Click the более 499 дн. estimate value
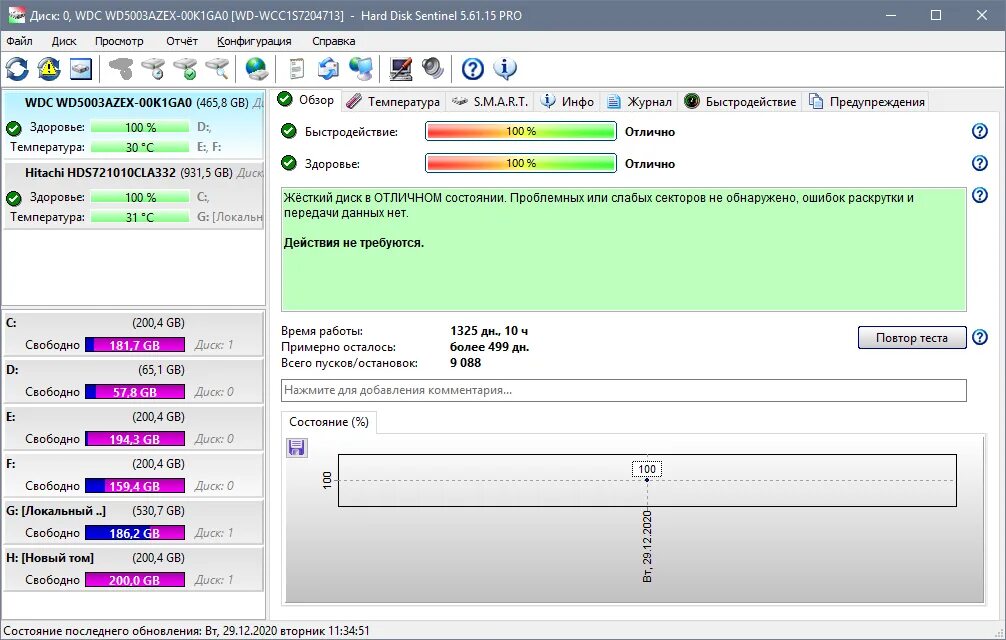 [x=490, y=347]
